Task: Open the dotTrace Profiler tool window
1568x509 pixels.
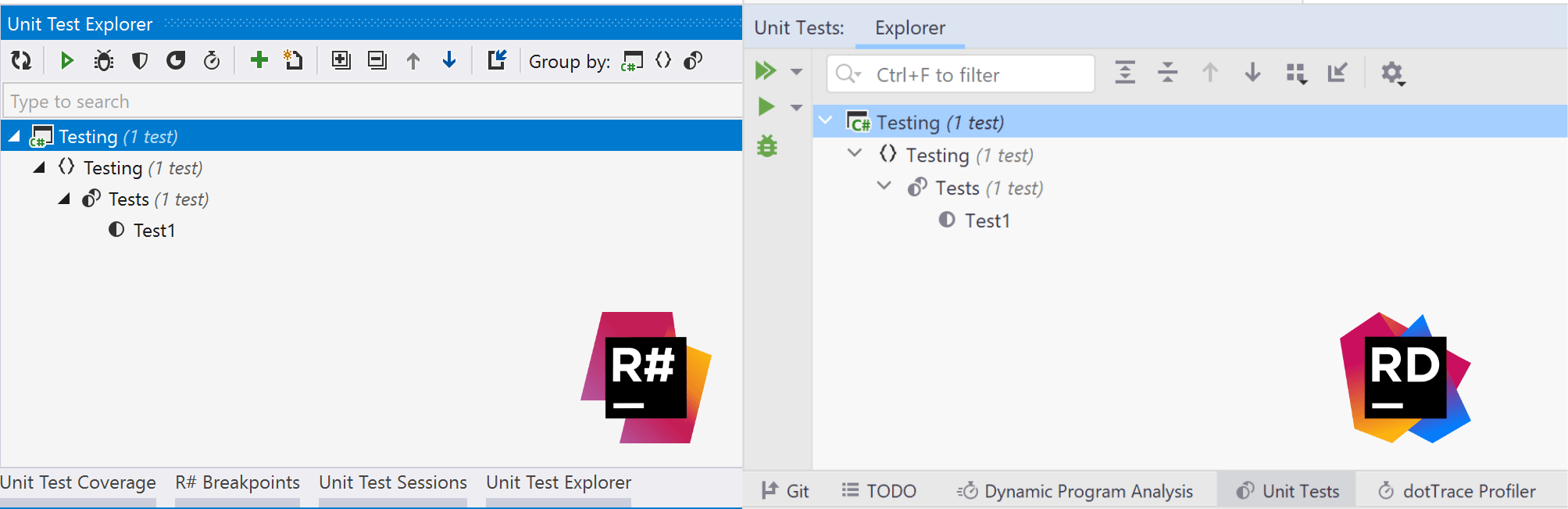Action: tap(1456, 491)
